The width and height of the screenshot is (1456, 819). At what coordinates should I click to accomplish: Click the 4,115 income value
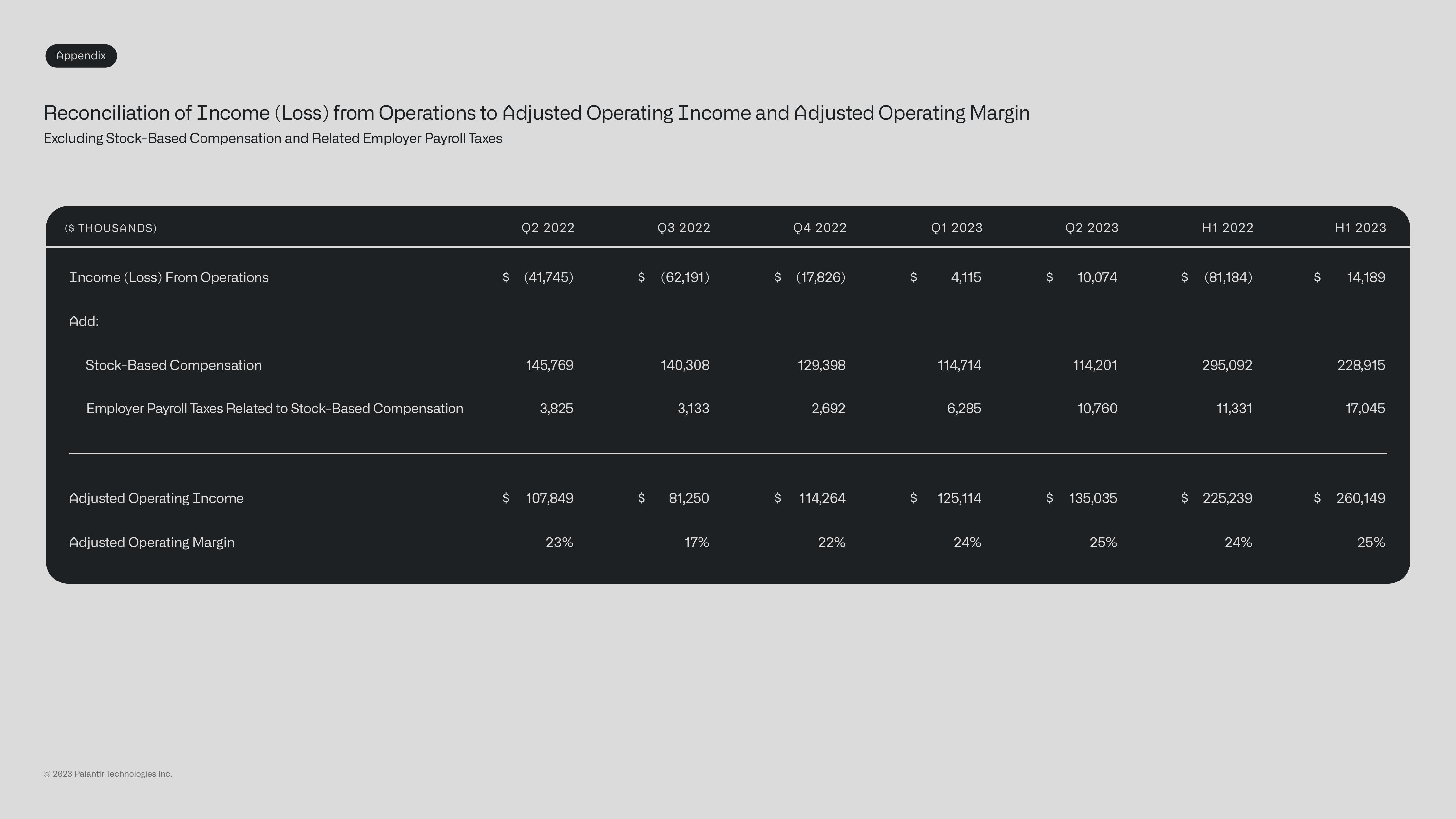click(967, 277)
